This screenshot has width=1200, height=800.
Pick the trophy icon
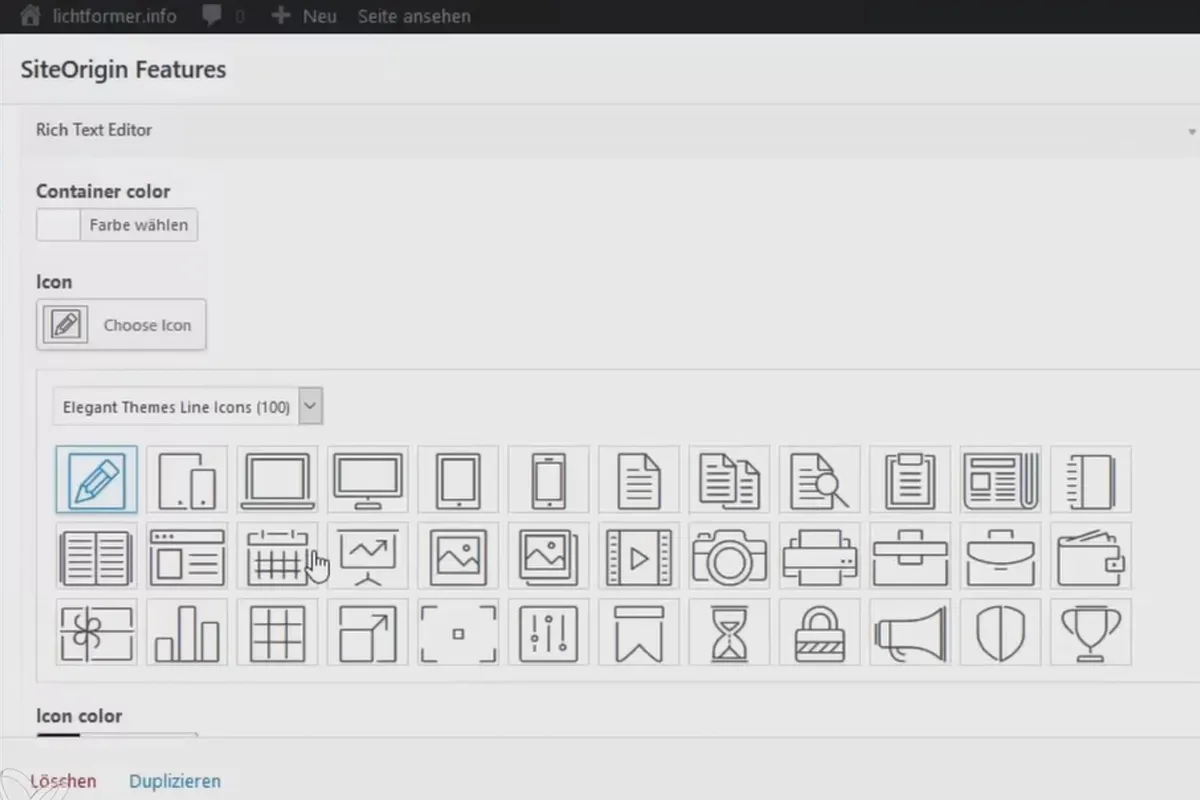click(x=1091, y=632)
